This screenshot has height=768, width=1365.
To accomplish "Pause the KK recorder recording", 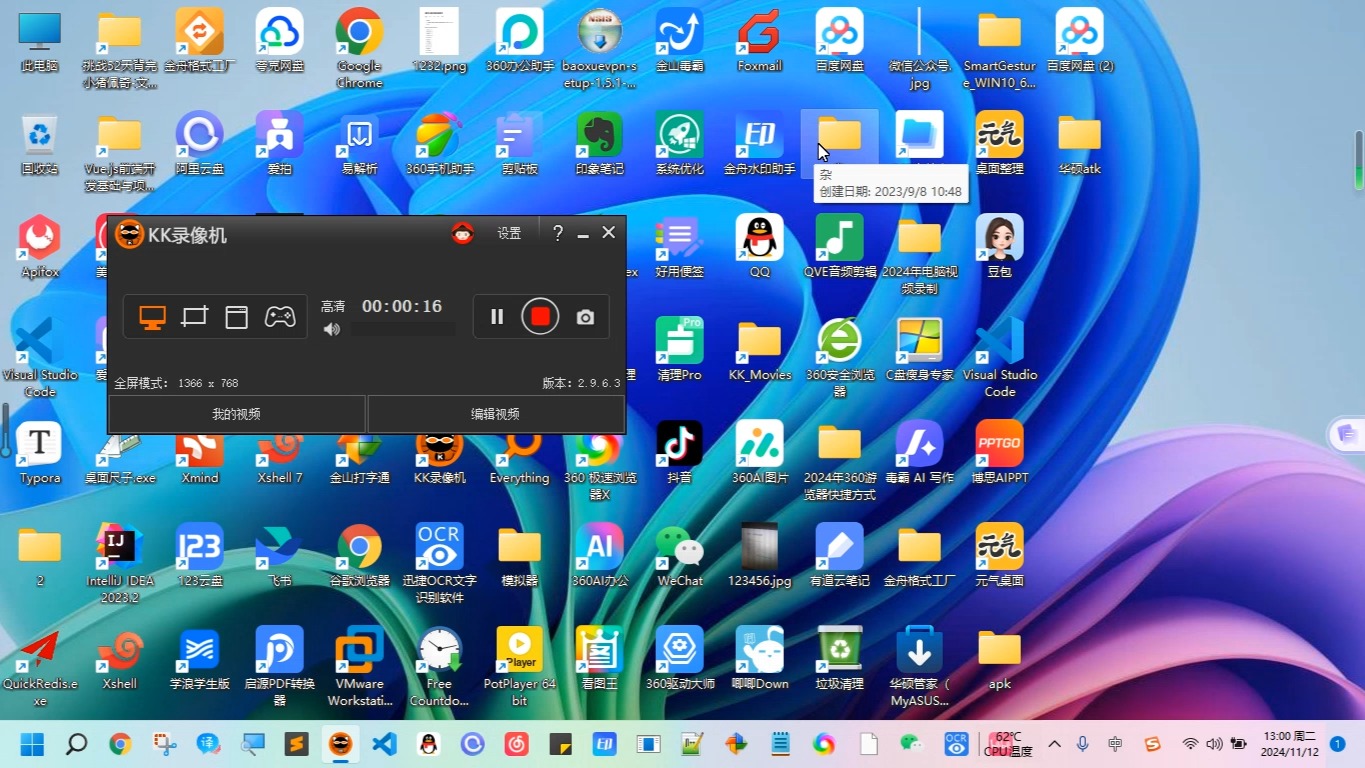I will [x=497, y=317].
